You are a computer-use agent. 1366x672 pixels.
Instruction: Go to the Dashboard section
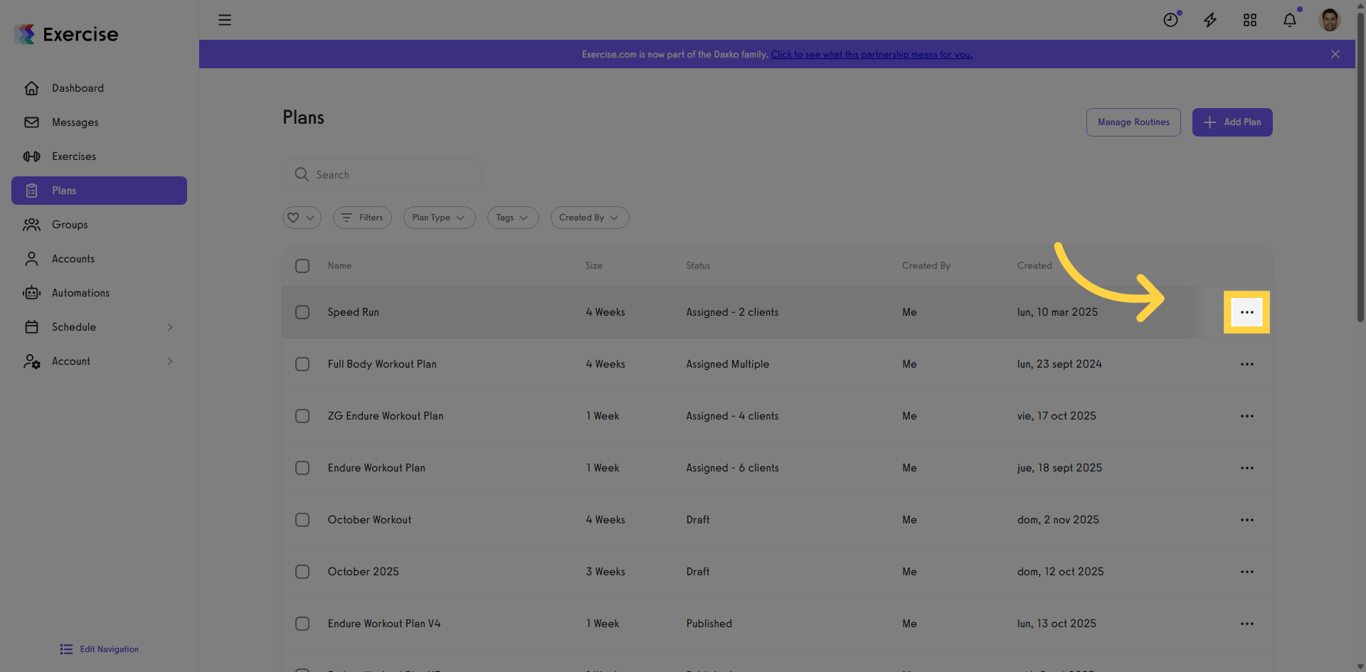(78, 88)
